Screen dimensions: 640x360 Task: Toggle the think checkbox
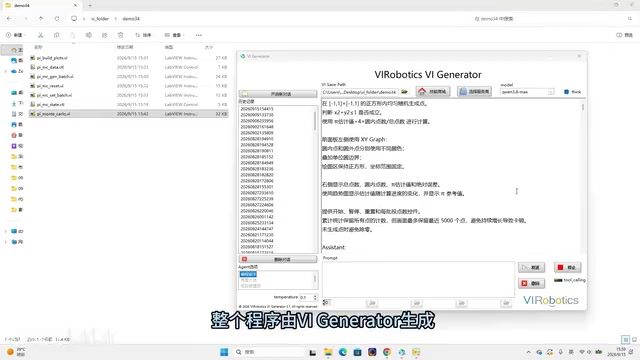pyautogui.click(x=566, y=92)
